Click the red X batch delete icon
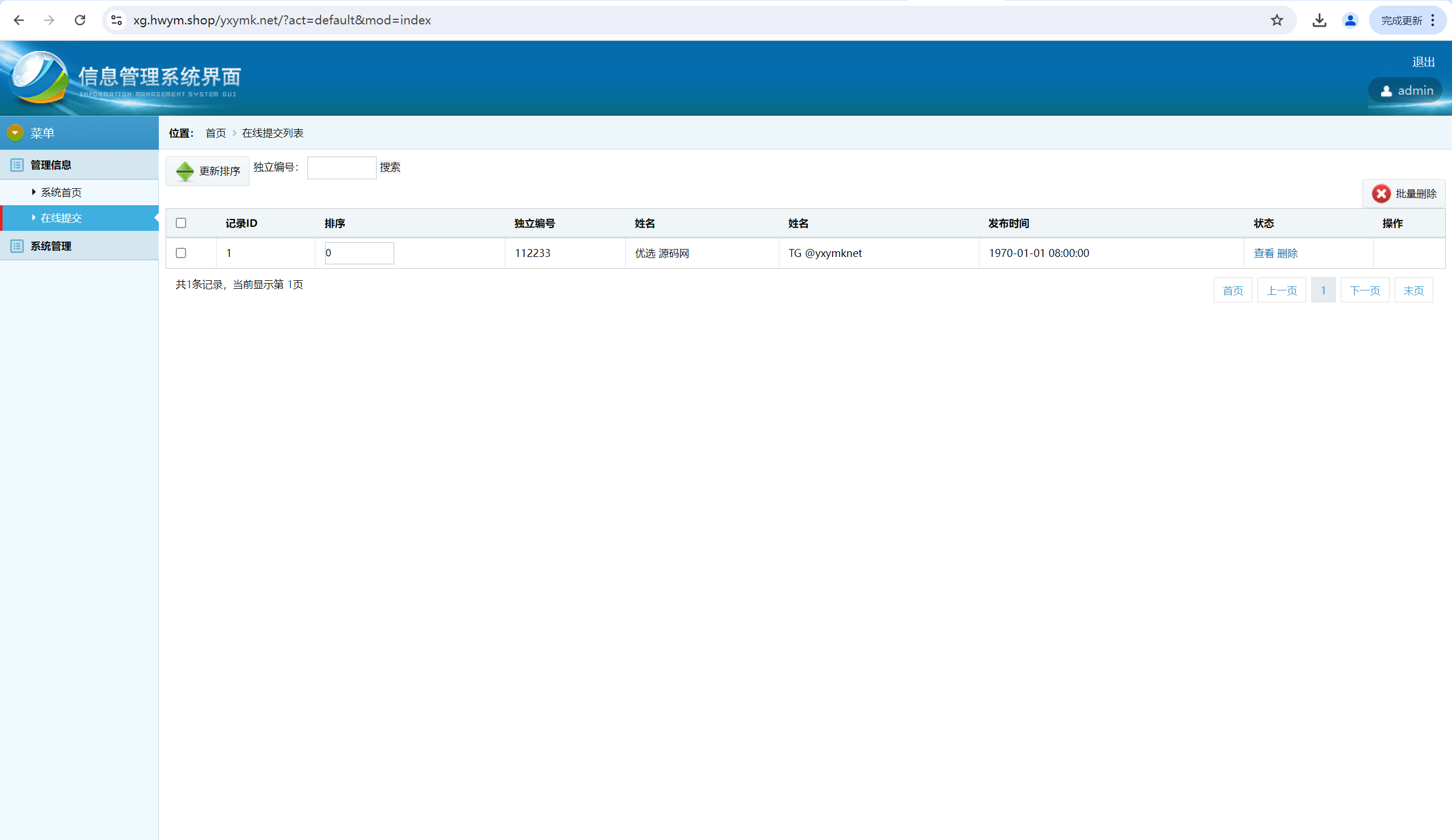This screenshot has height=840, width=1452. 1381,194
